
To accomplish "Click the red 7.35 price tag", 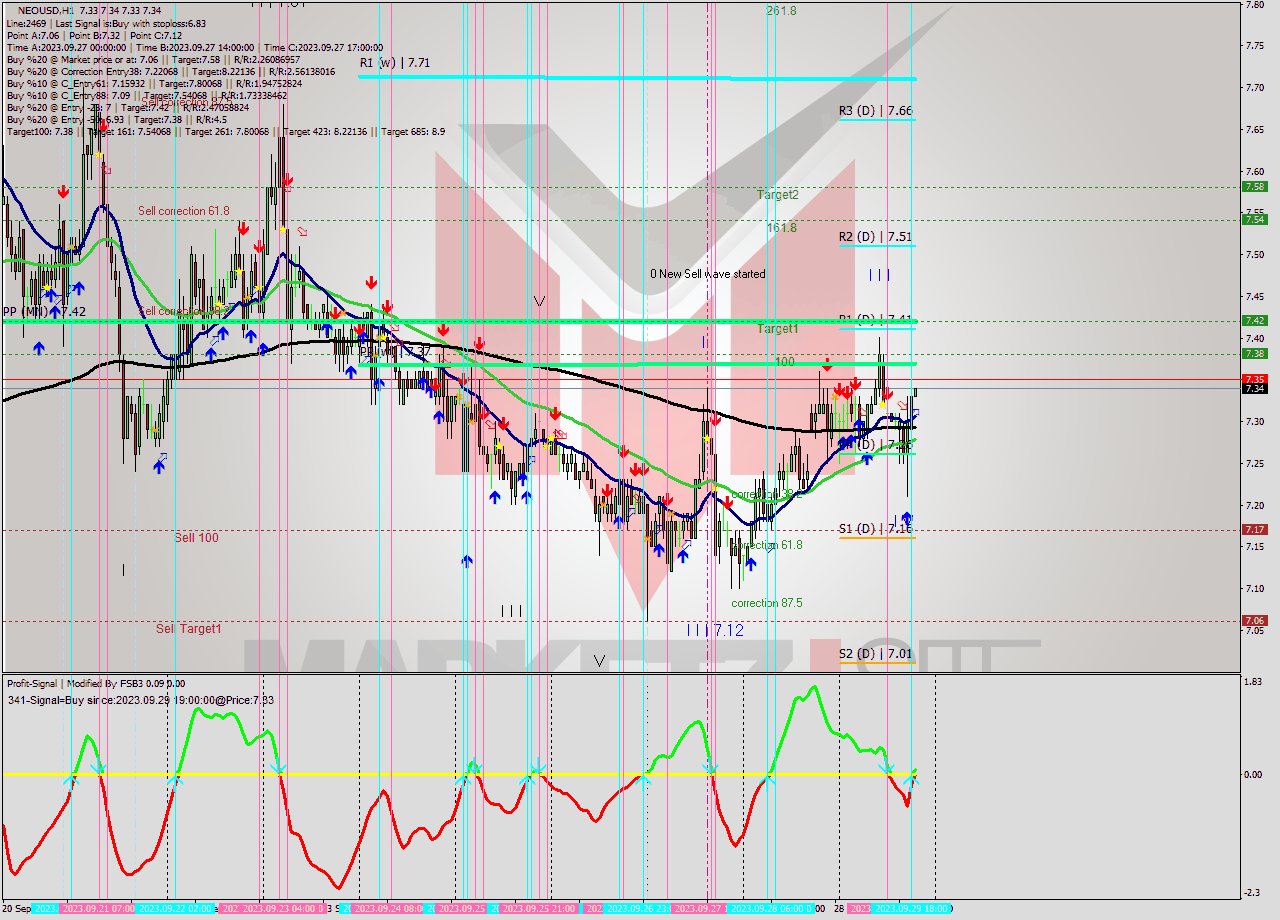I will pyautogui.click(x=1254, y=379).
